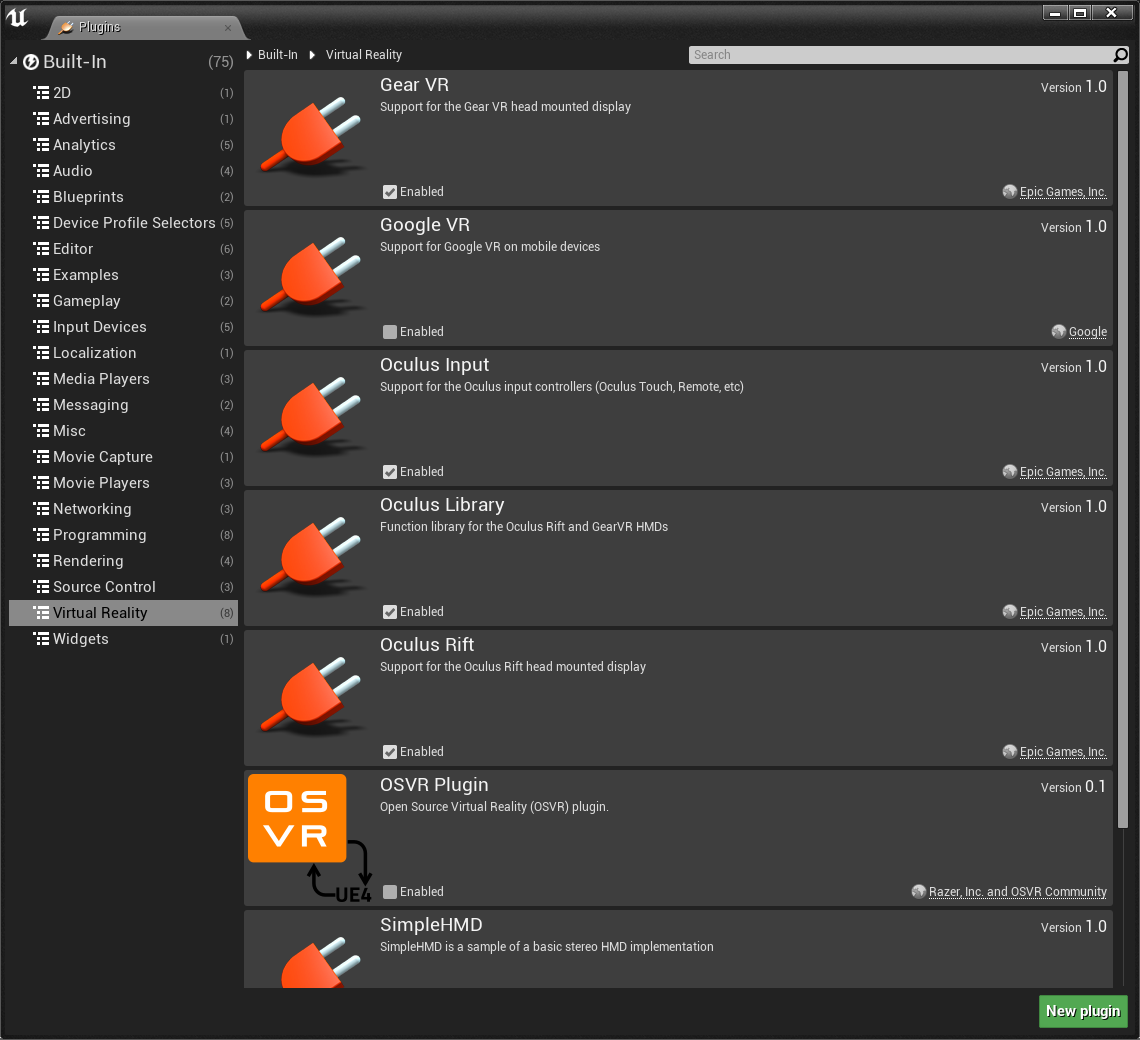Viewport: 1140px width, 1040px height.
Task: Click the Blueprints category list icon
Action: click(x=41, y=196)
